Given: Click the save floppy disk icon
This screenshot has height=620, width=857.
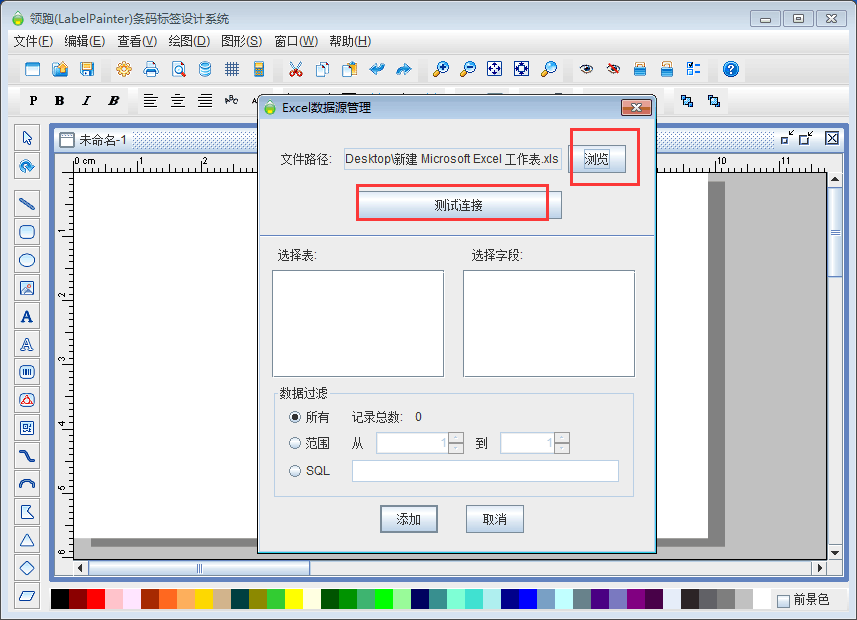Looking at the screenshot, I should (x=87, y=69).
